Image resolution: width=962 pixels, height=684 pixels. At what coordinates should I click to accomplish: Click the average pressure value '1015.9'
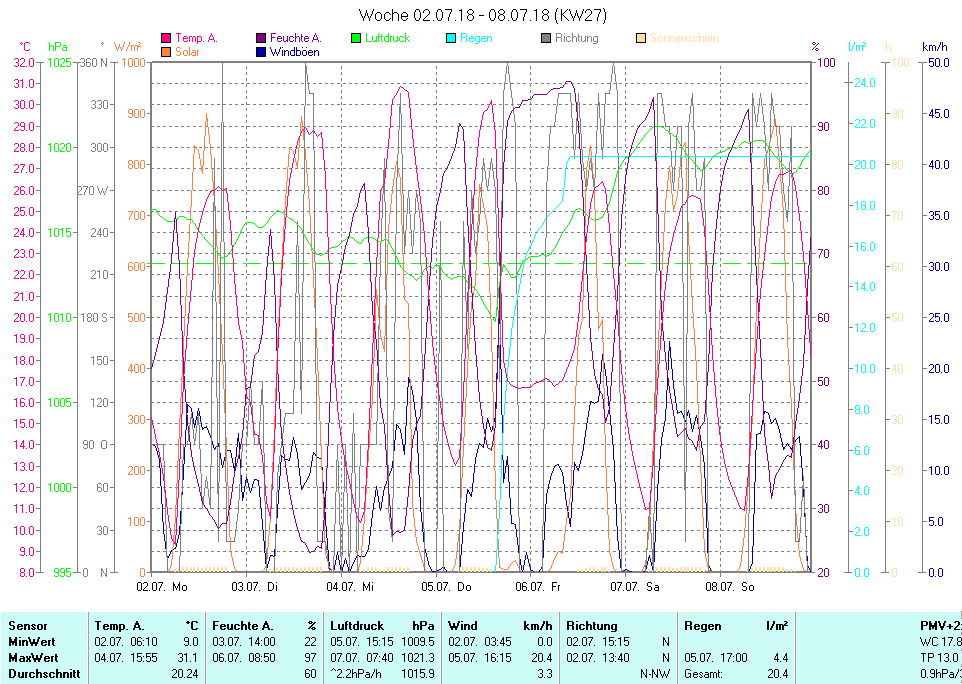418,674
